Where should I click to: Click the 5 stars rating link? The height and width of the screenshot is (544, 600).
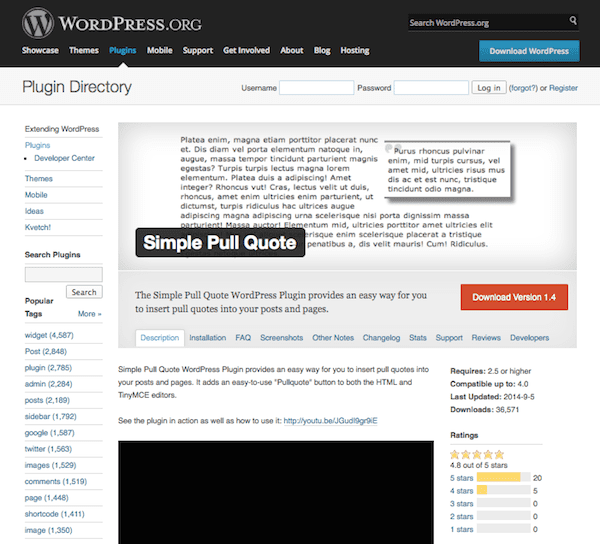[461, 478]
